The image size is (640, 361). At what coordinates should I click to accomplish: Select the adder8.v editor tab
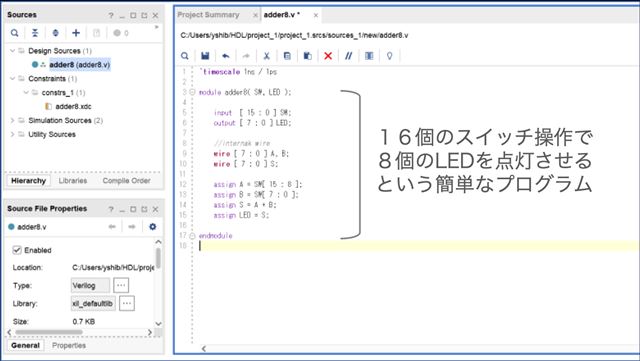coord(282,15)
